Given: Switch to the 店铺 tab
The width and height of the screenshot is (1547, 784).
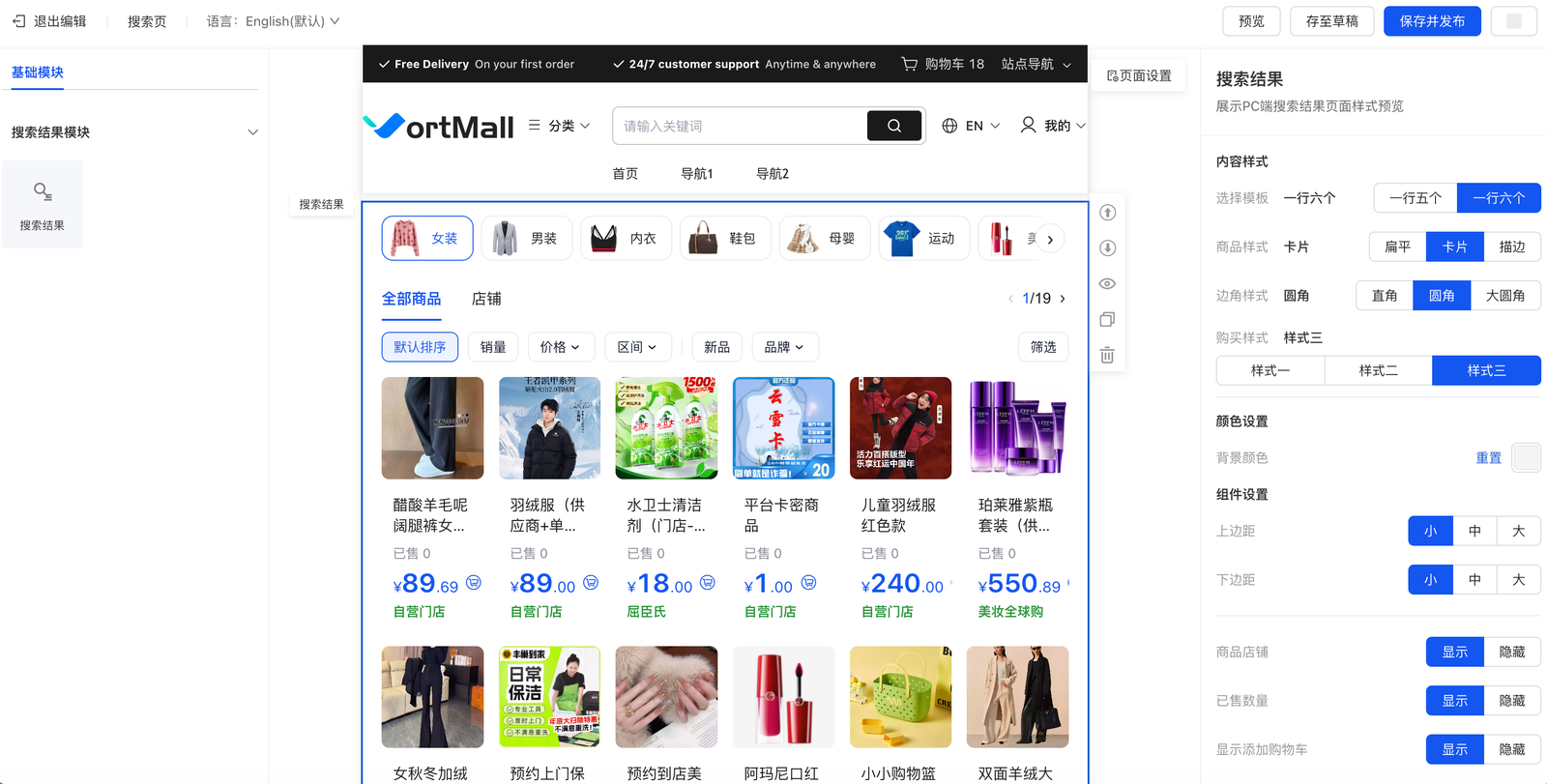Looking at the screenshot, I should (x=486, y=299).
